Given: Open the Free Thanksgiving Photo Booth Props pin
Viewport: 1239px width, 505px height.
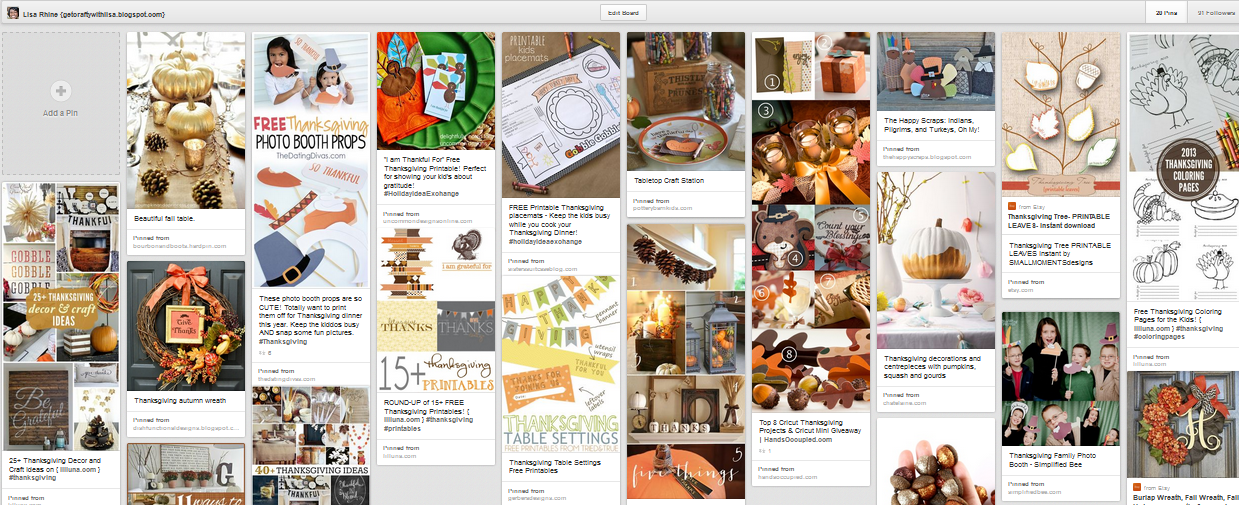Looking at the screenshot, I should coord(311,160).
